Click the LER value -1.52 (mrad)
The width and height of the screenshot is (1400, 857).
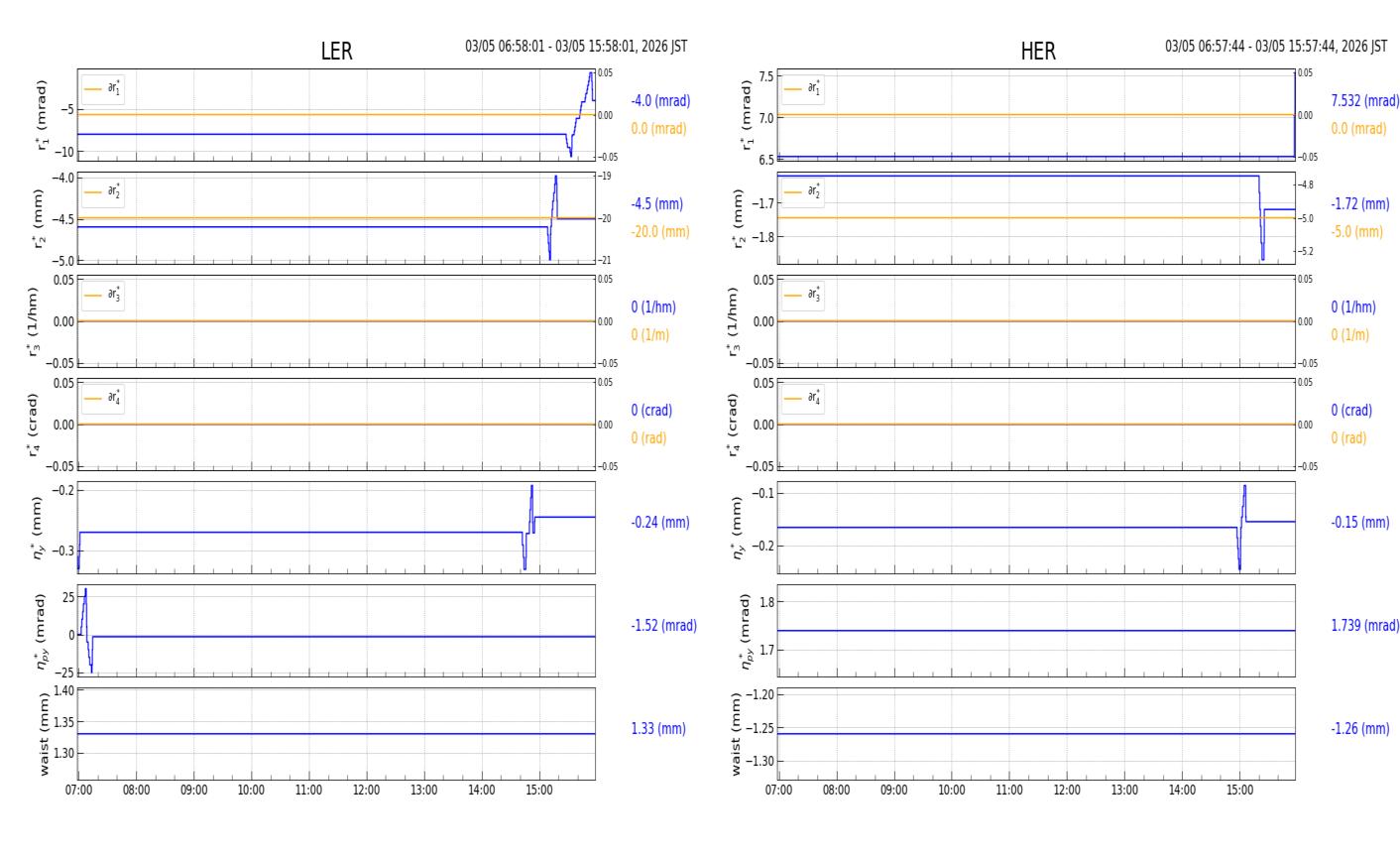[663, 626]
